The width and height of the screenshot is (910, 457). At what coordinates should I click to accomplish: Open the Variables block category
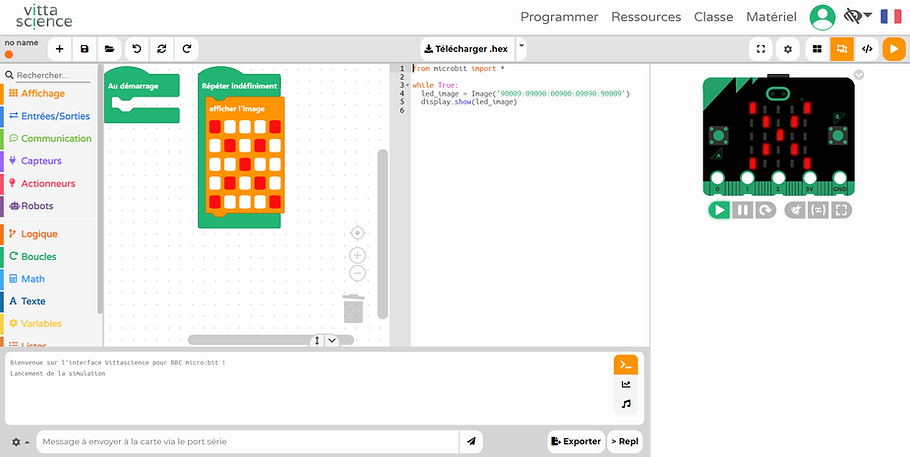[35, 323]
